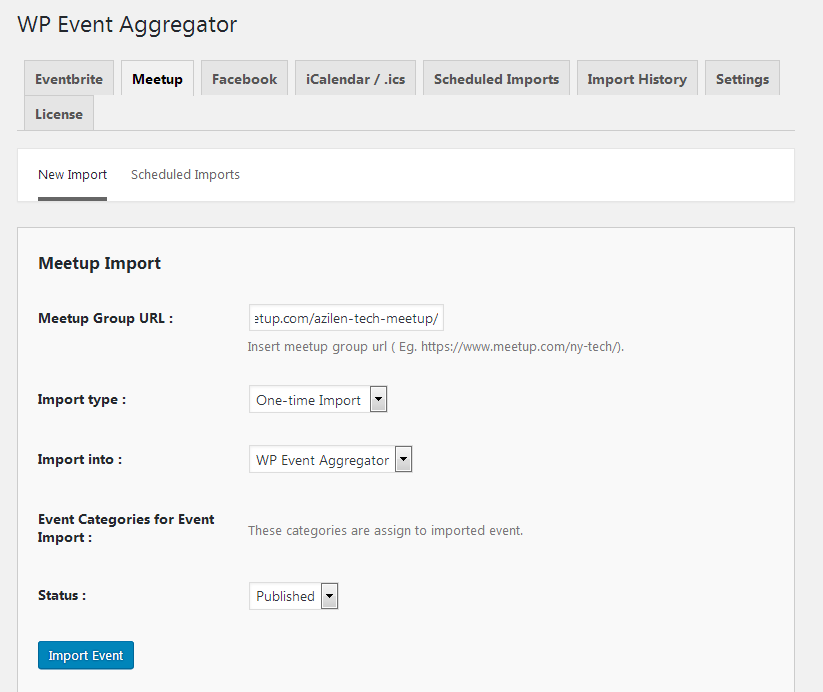Open the Import type dropdown
The width and height of the screenshot is (823, 692).
pos(318,400)
